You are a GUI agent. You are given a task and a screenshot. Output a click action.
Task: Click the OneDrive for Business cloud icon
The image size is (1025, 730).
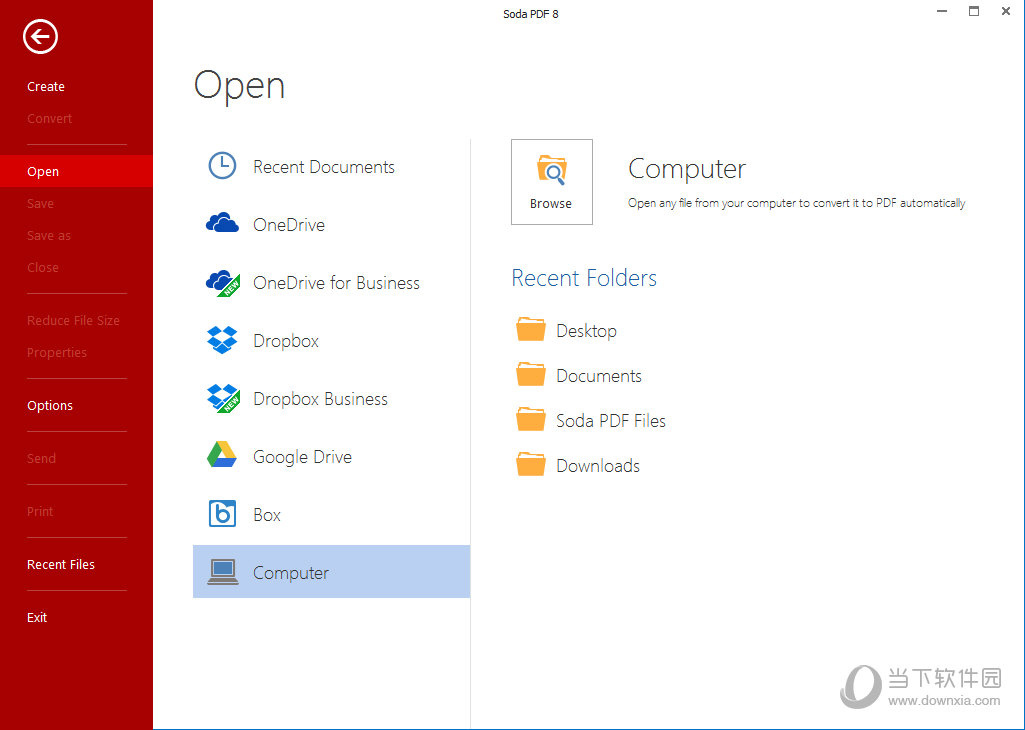point(223,283)
